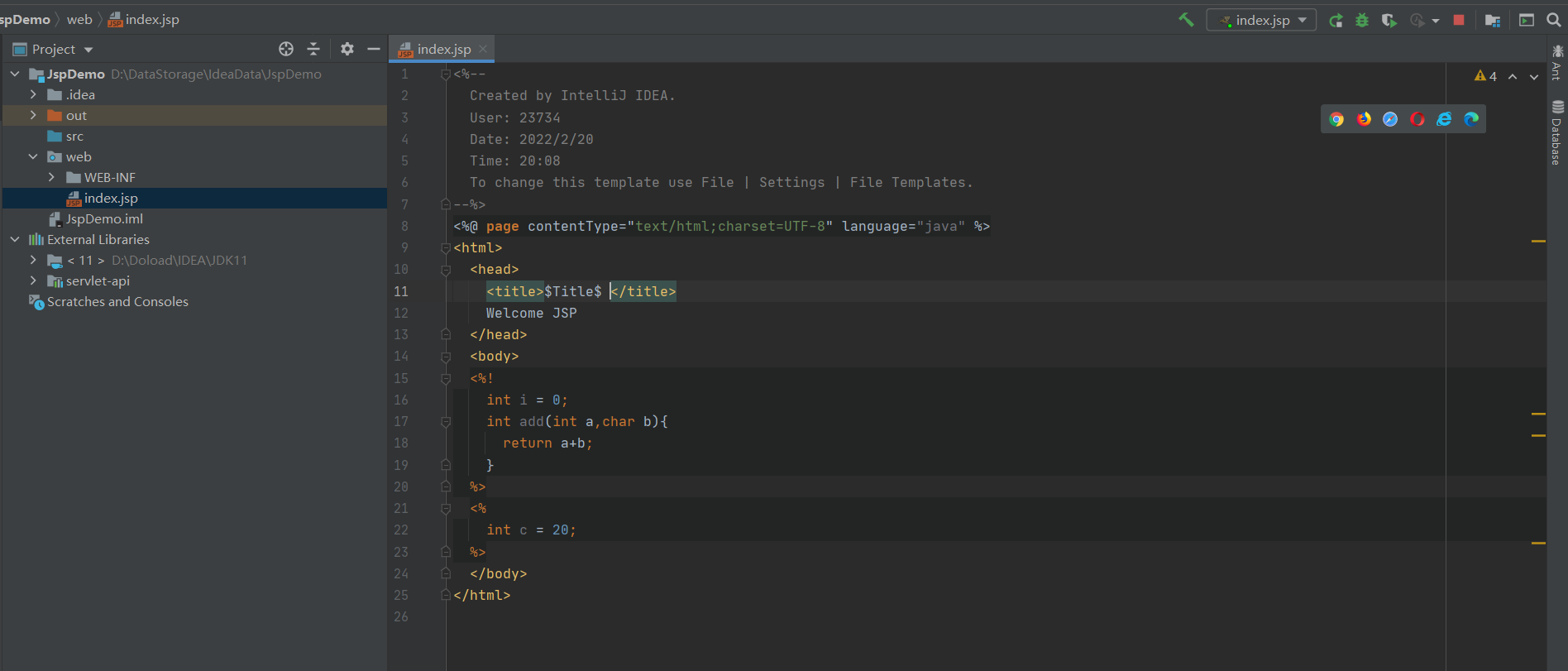
Task: Go to next highlighted error arrow
Action: (1534, 76)
